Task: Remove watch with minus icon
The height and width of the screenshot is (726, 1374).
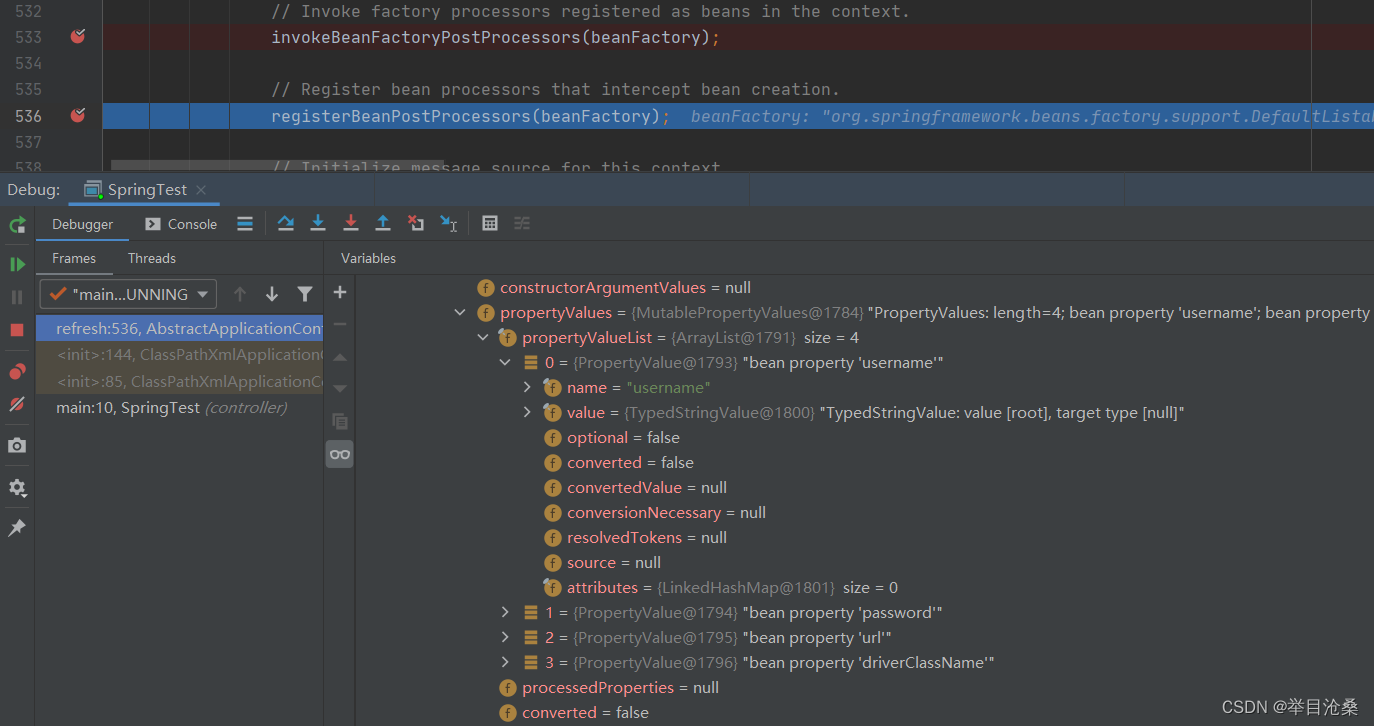Action: tap(340, 324)
